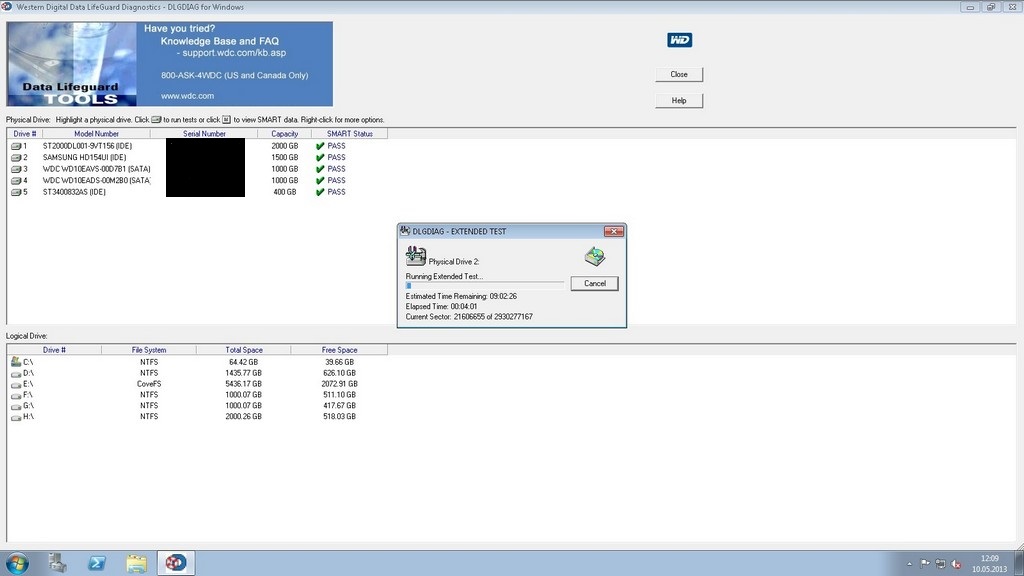Click the Samsung HD154UI drive icon

[x=16, y=157]
